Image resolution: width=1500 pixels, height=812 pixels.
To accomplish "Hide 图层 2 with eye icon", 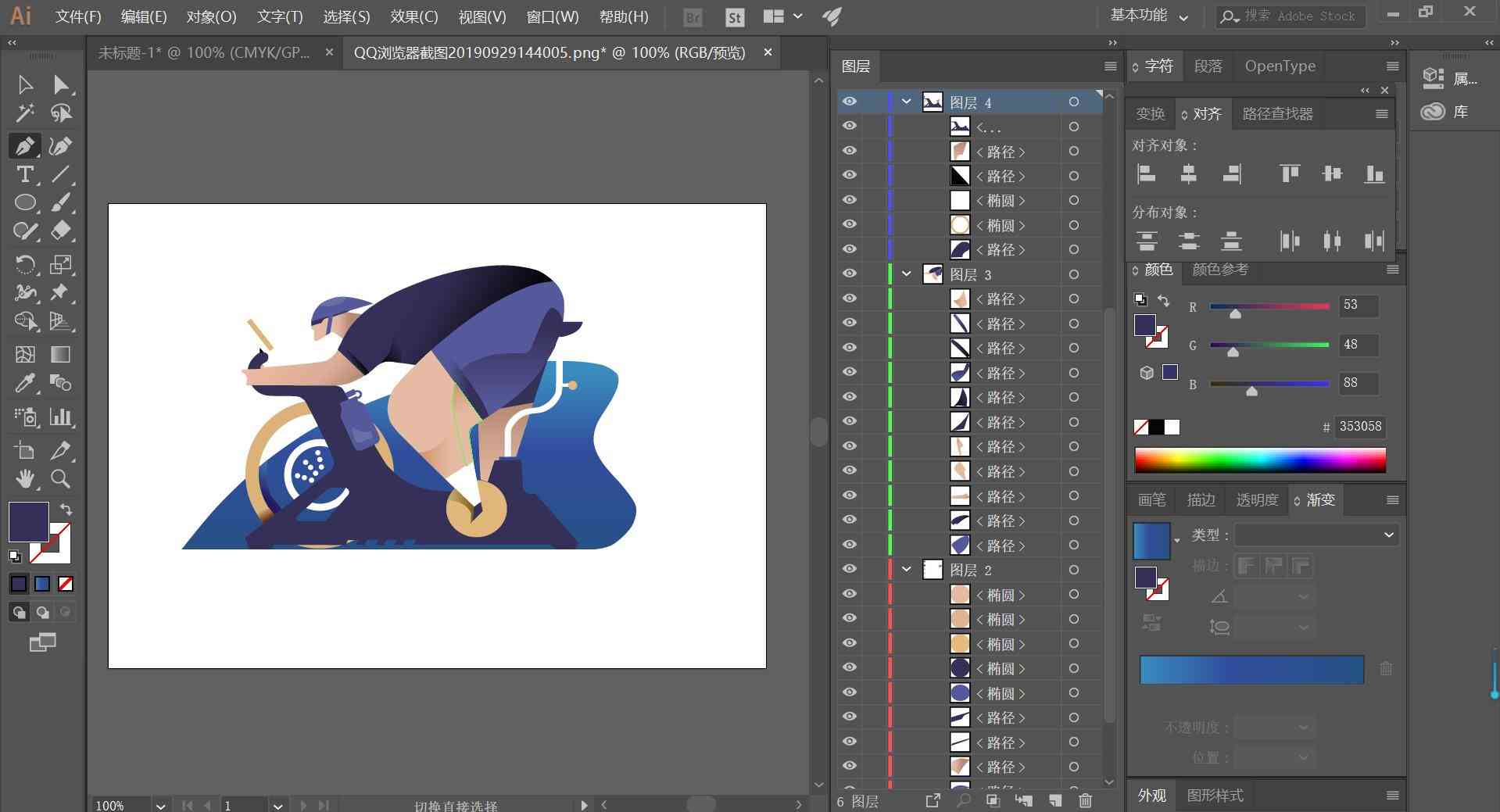I will 850,569.
